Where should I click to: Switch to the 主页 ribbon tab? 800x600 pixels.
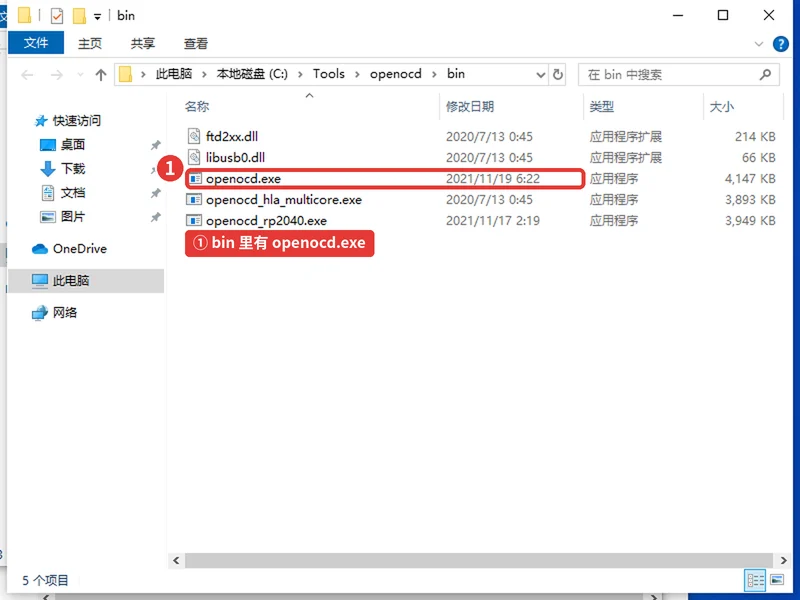coord(90,43)
